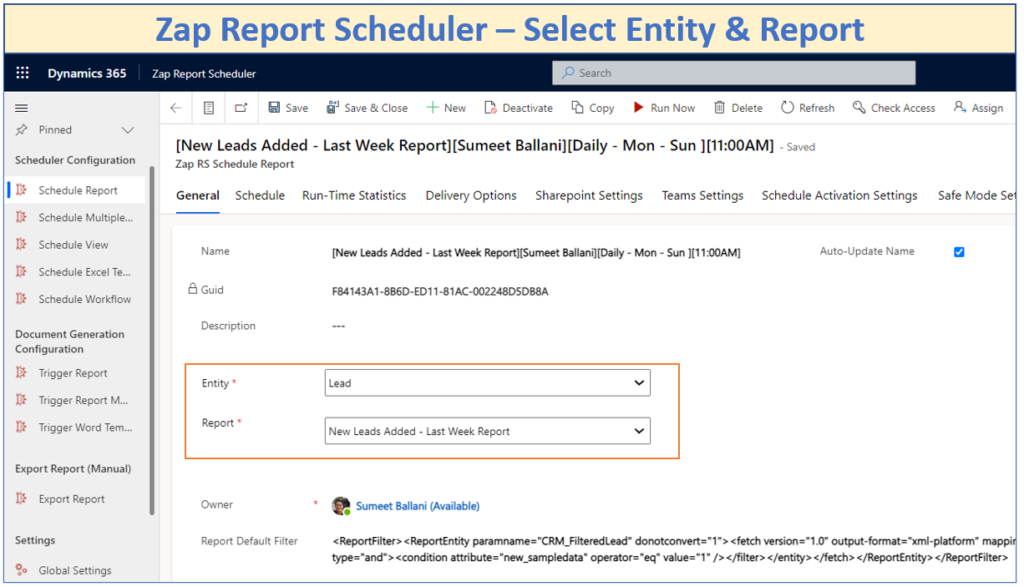The width and height of the screenshot is (1024, 587).
Task: Click the Name field value
Action: click(536, 253)
